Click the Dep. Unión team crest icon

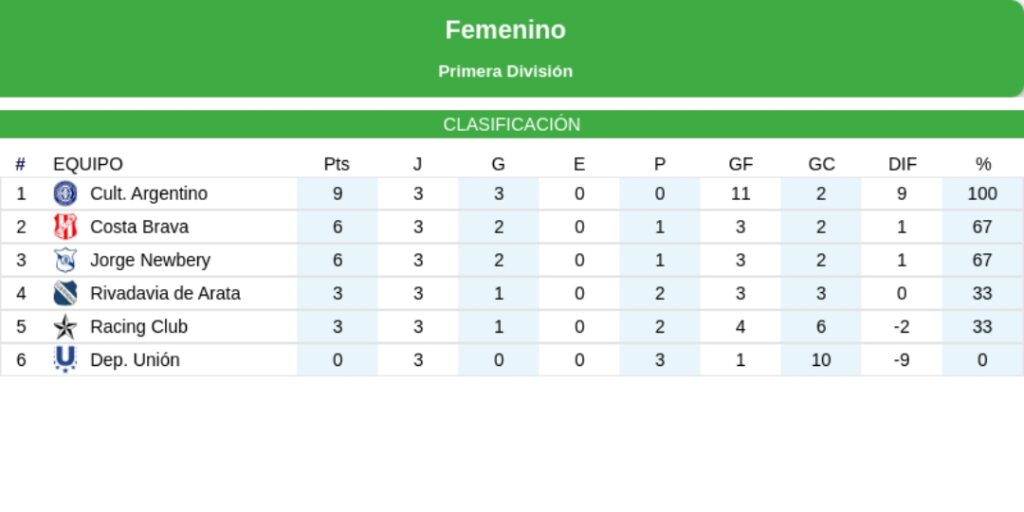pyautogui.click(x=65, y=359)
